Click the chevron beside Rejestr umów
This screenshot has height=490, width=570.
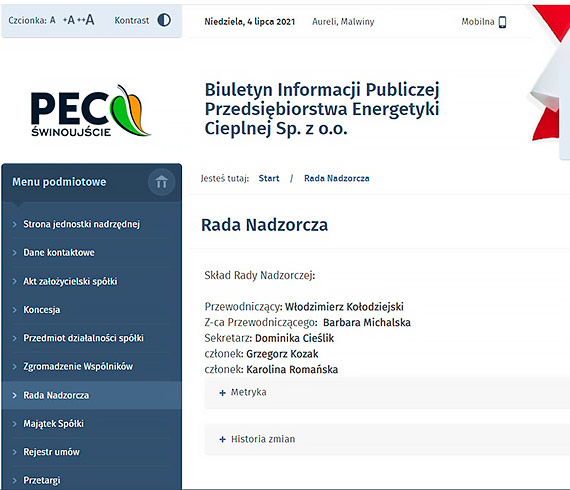tap(15, 452)
